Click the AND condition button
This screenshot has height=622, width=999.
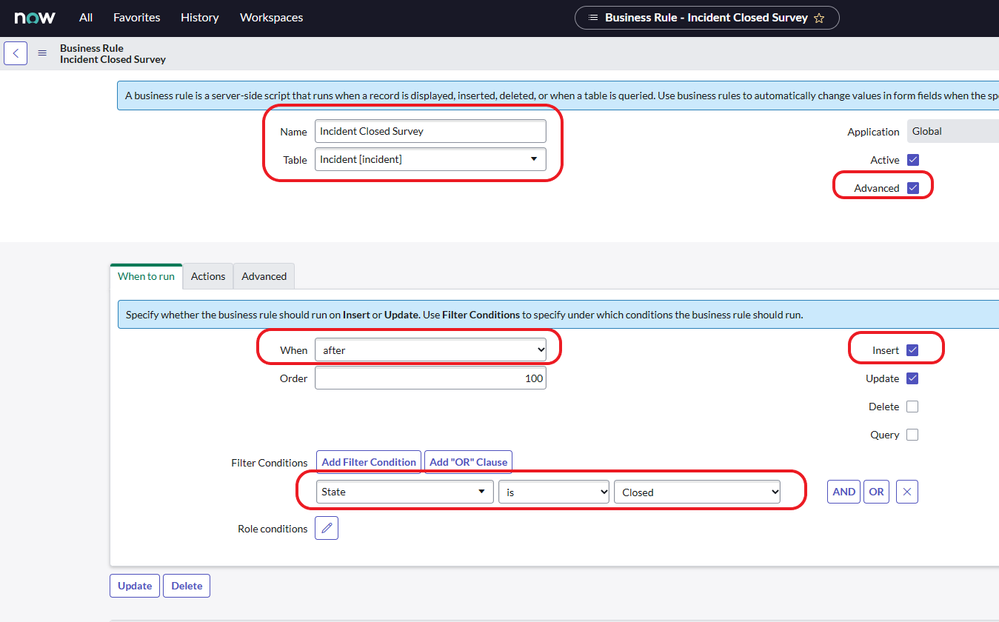(844, 492)
